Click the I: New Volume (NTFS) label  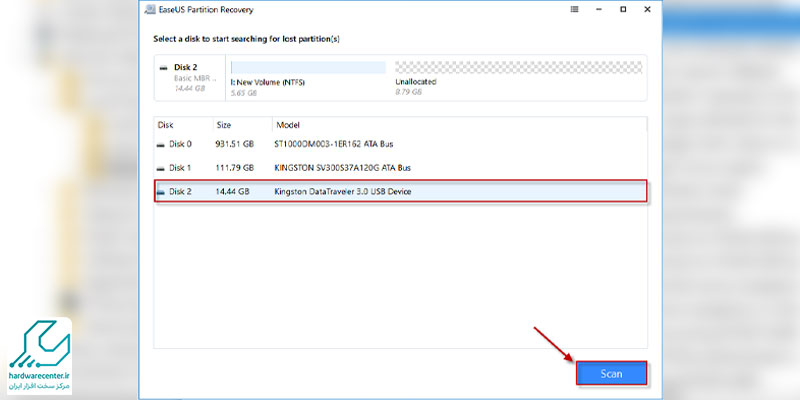click(268, 82)
